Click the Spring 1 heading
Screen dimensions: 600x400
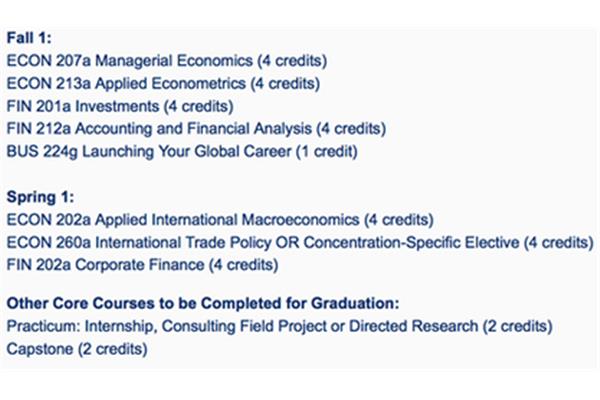(40, 197)
